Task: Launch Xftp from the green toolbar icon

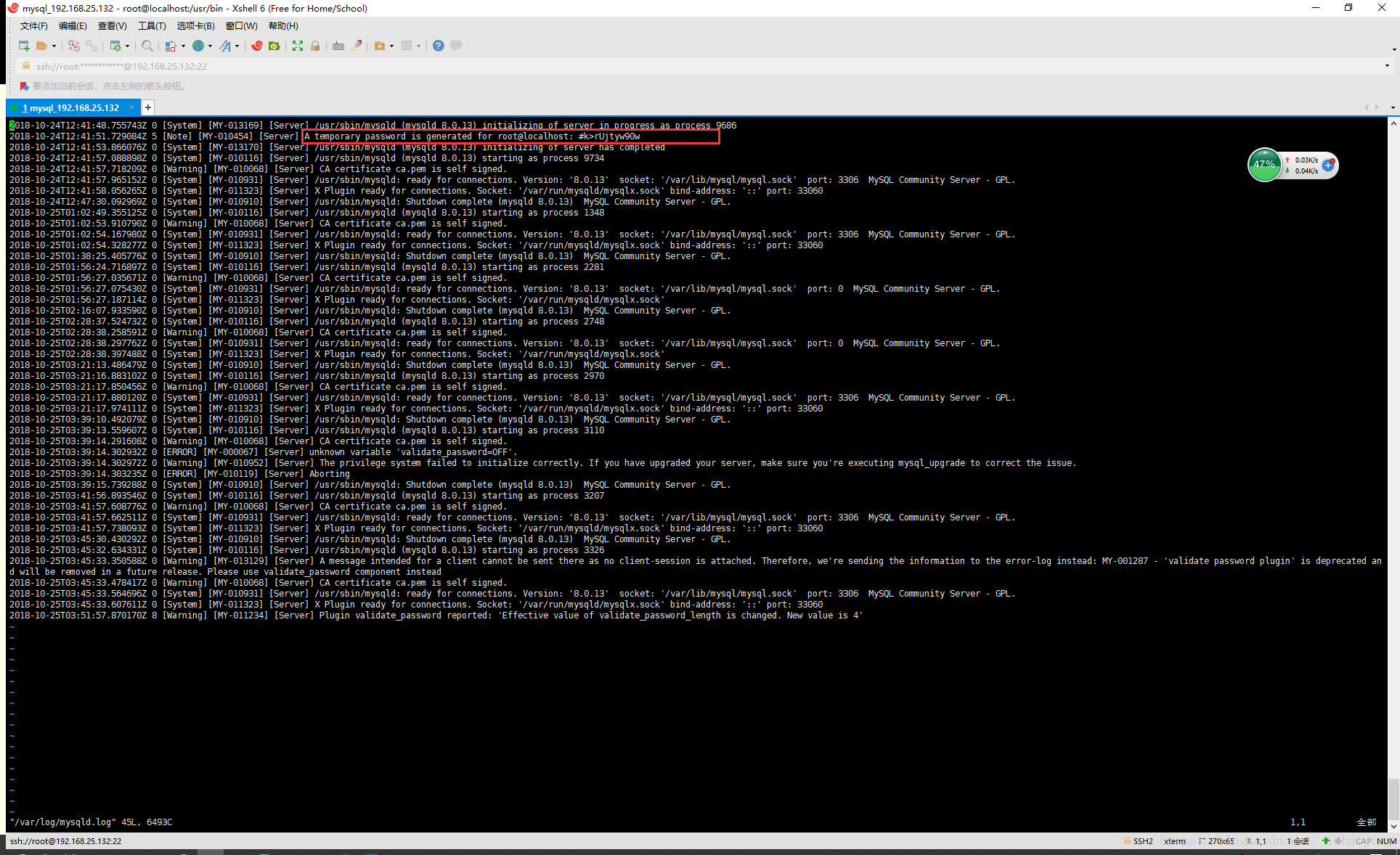Action: click(274, 46)
